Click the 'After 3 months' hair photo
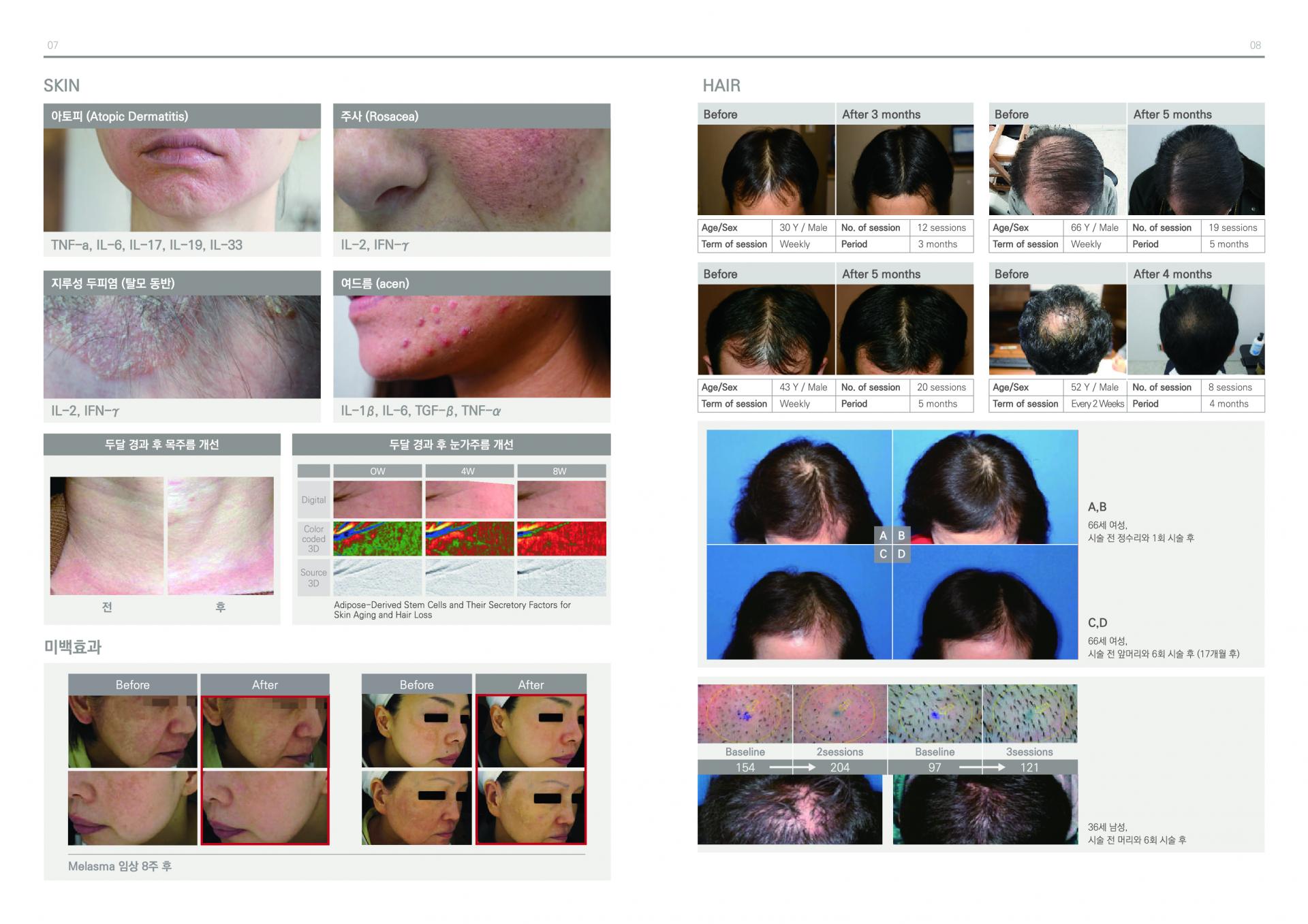The height and width of the screenshot is (924, 1308). tap(904, 170)
